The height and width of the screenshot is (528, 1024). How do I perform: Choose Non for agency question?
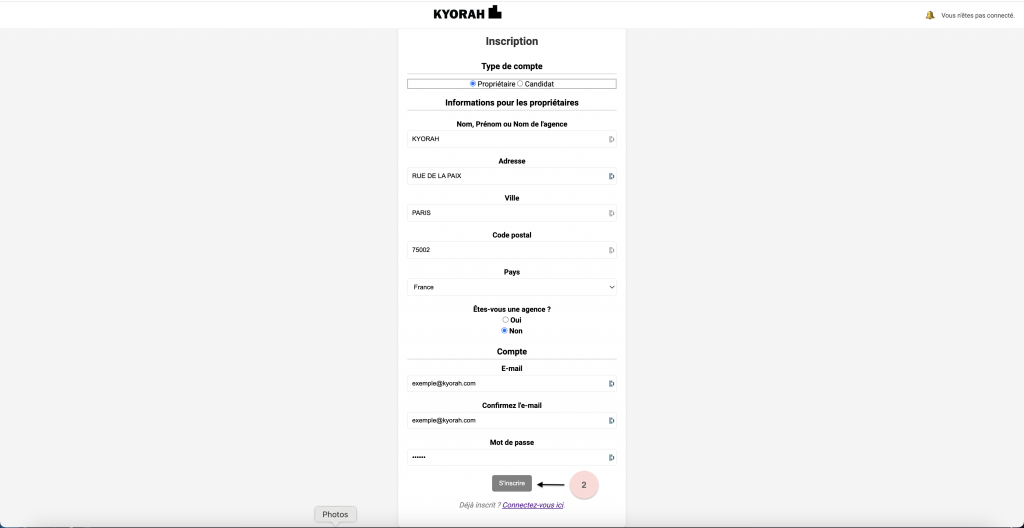tap(505, 331)
